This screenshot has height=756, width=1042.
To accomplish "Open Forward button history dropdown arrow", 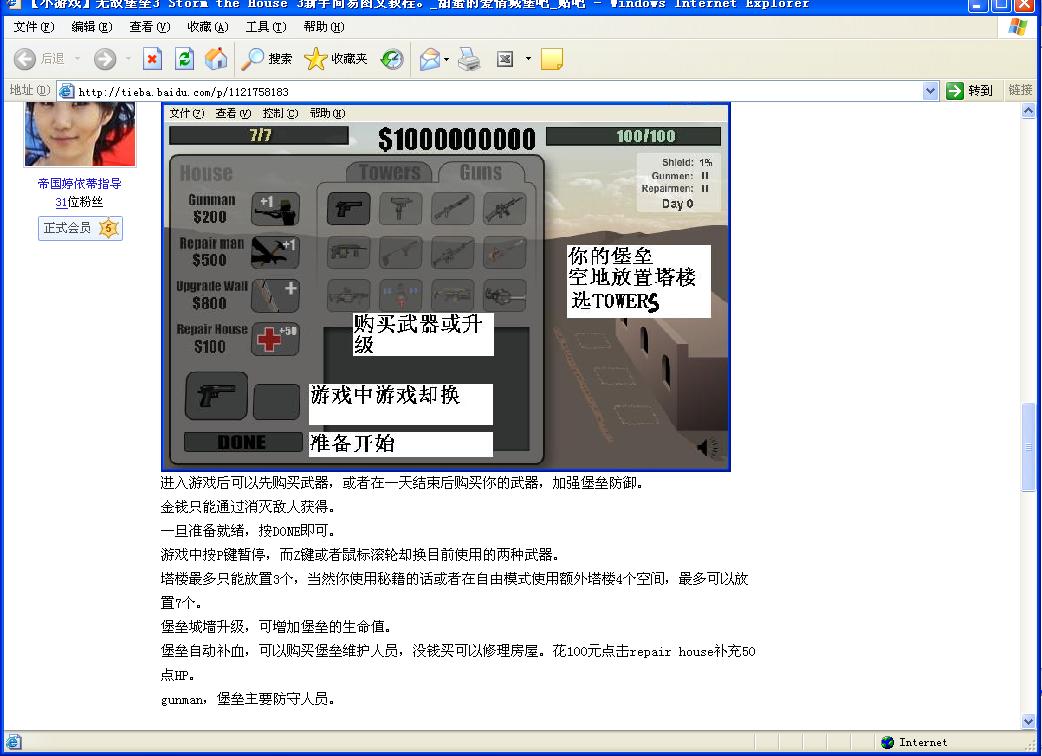I will click(x=128, y=59).
